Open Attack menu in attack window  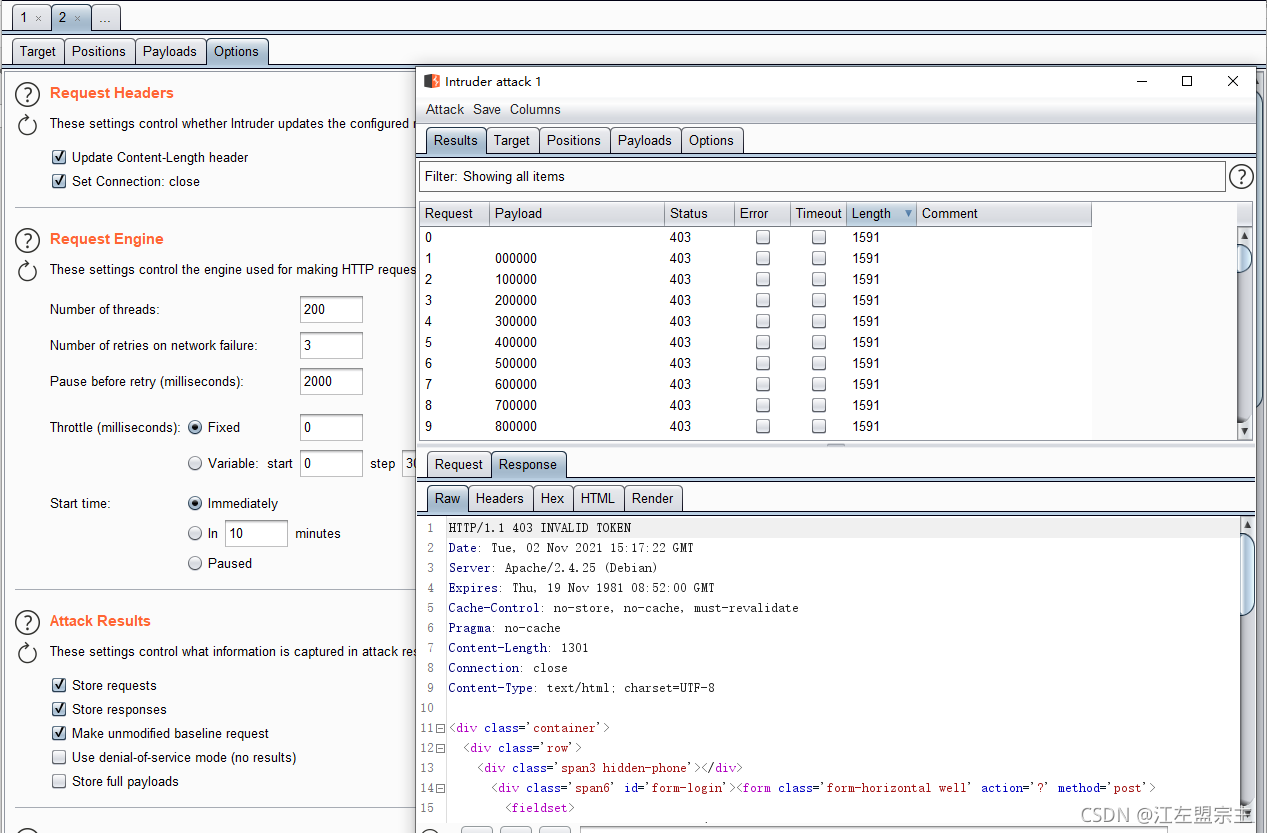(445, 109)
